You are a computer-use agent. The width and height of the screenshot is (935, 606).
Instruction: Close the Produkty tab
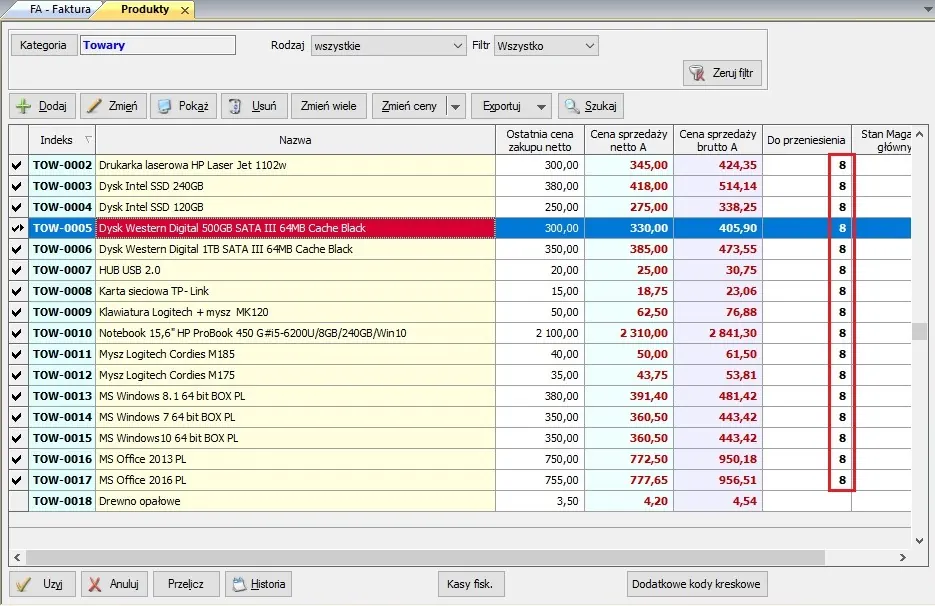[x=185, y=10]
